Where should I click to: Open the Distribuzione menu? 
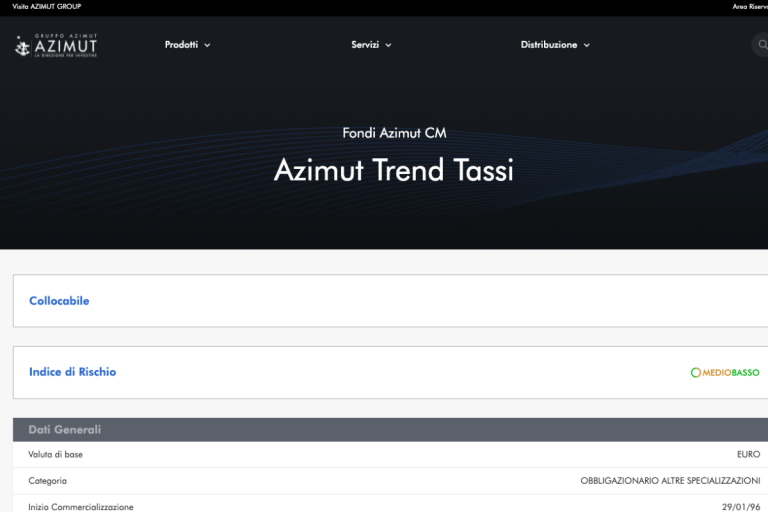555,45
